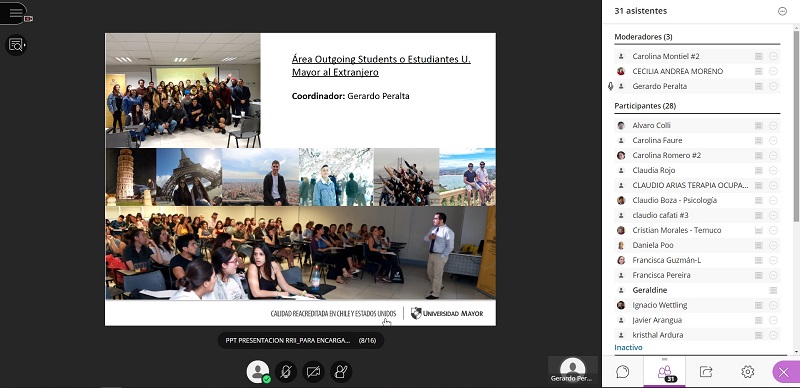The height and width of the screenshot is (388, 800).
Task: Open the share content tab icon
Action: click(x=706, y=372)
